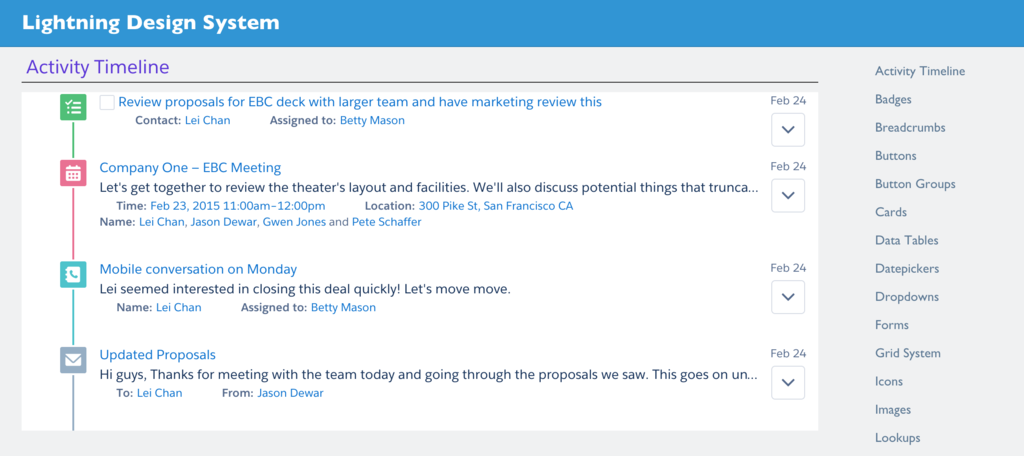The height and width of the screenshot is (456, 1024).
Task: Open Updated Proposals link
Action: click(157, 355)
